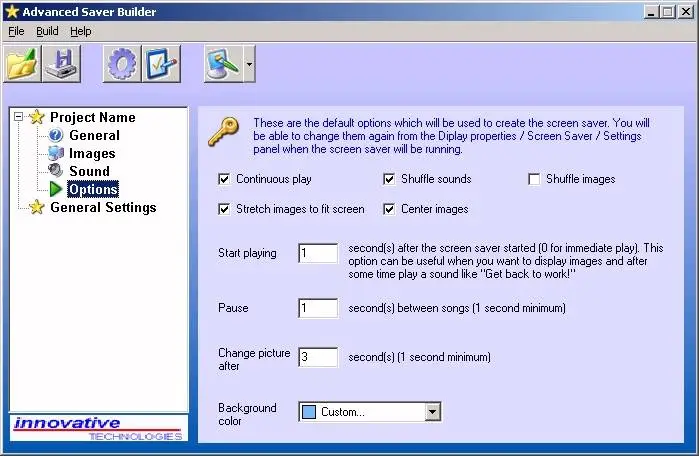Open the arrow beside monitor preview icon
Screen dimensions: 699x456
click(249, 64)
